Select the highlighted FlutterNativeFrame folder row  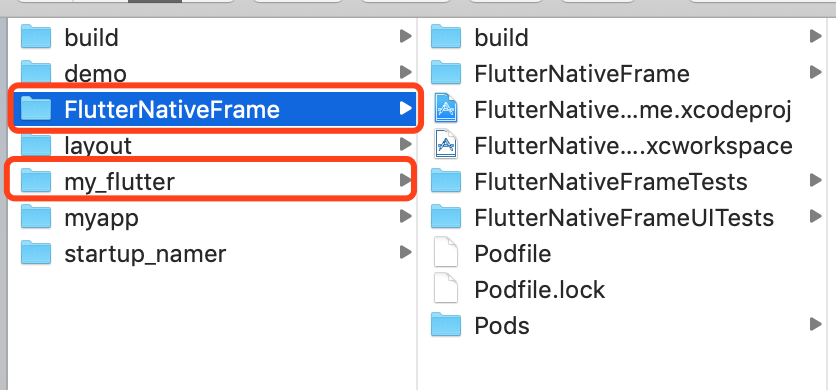point(215,109)
